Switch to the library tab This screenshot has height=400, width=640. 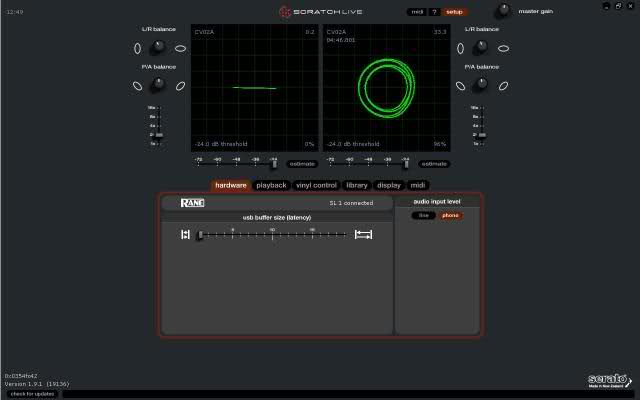tap(357, 185)
